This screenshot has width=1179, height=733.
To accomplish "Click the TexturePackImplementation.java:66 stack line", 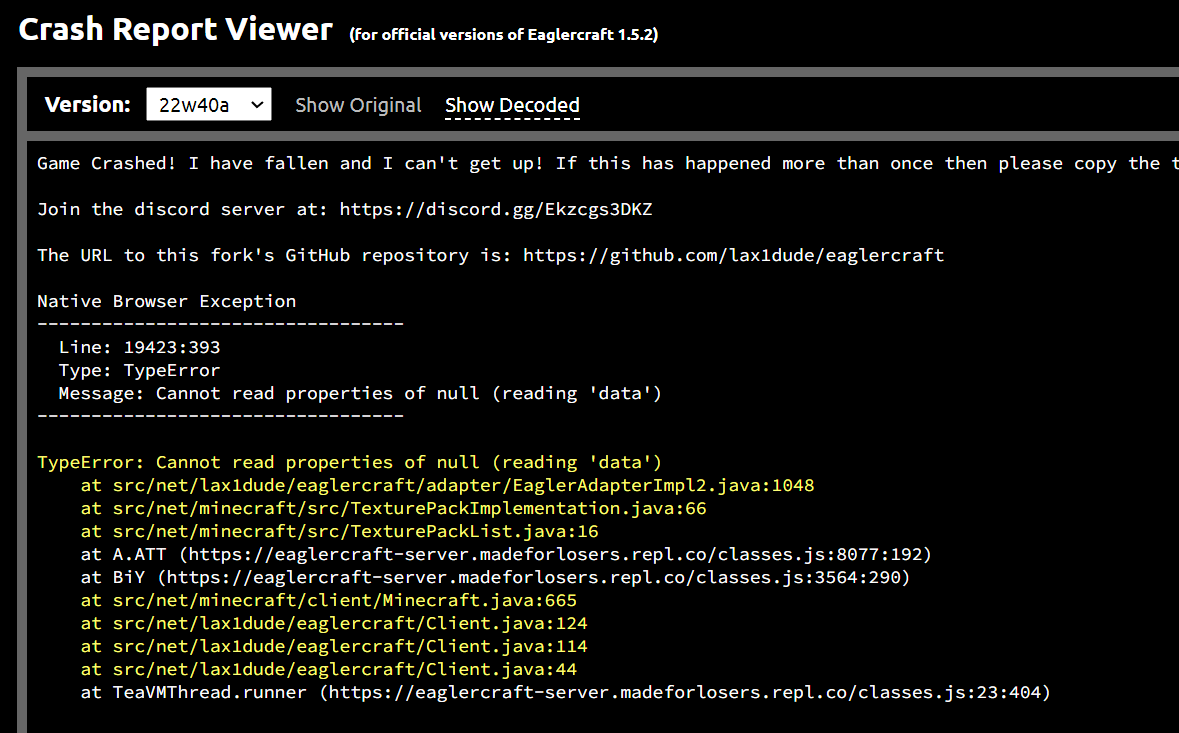I will point(394,509).
